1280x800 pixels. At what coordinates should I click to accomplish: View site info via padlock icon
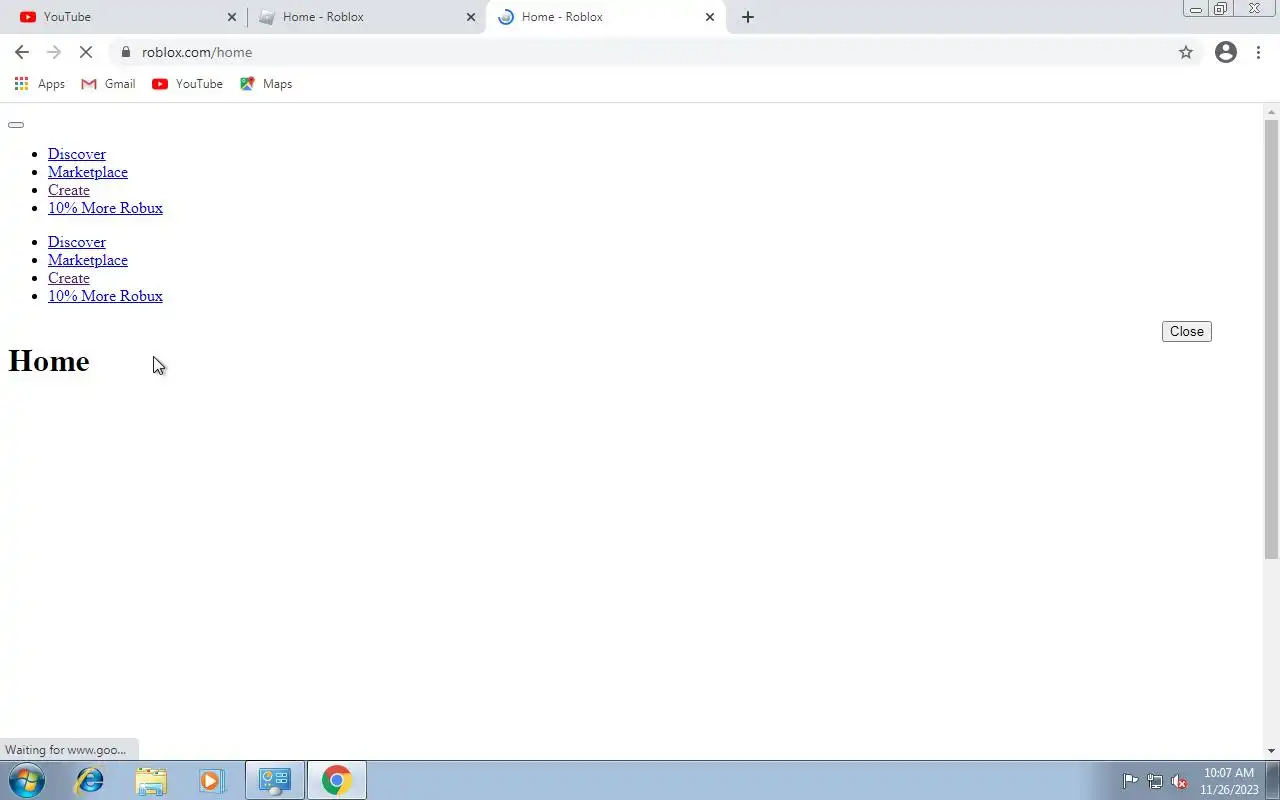(126, 52)
